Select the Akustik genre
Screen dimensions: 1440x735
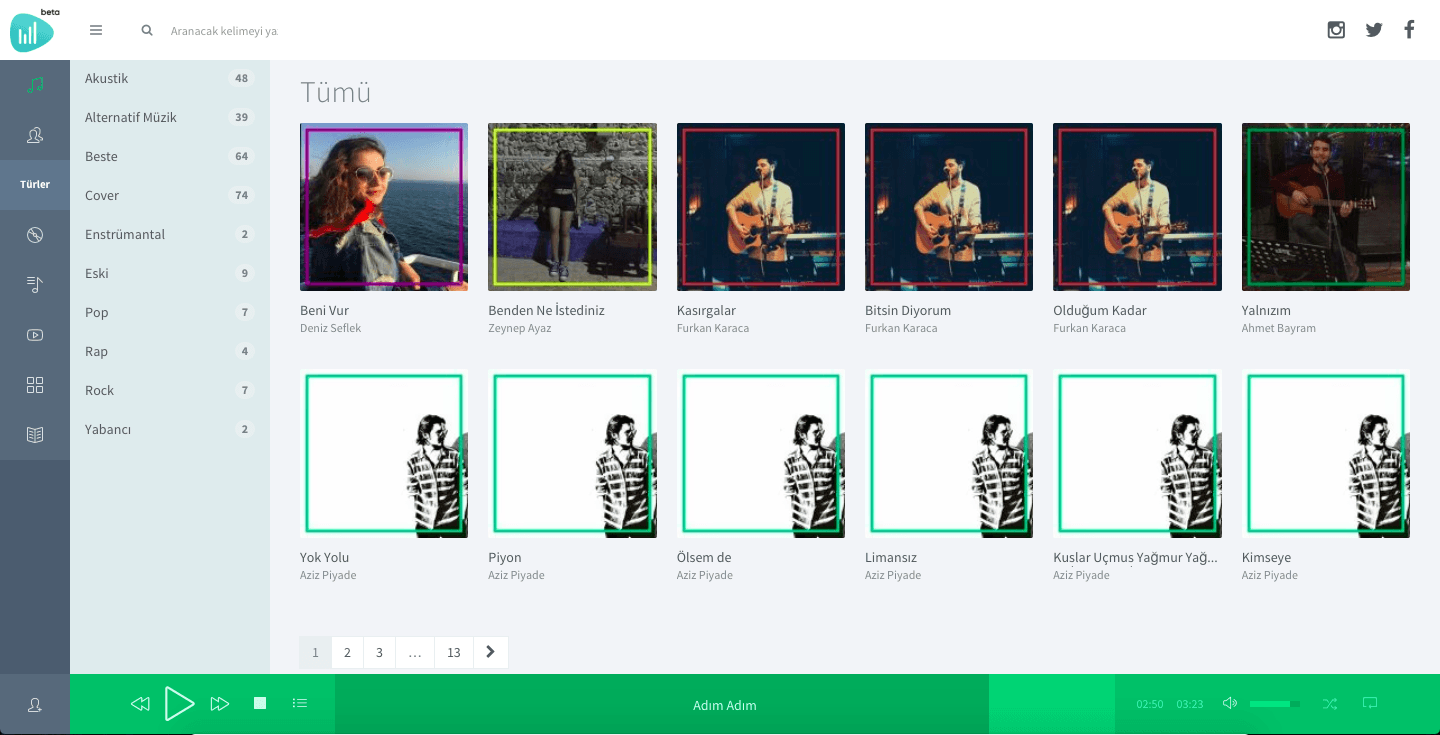[107, 78]
